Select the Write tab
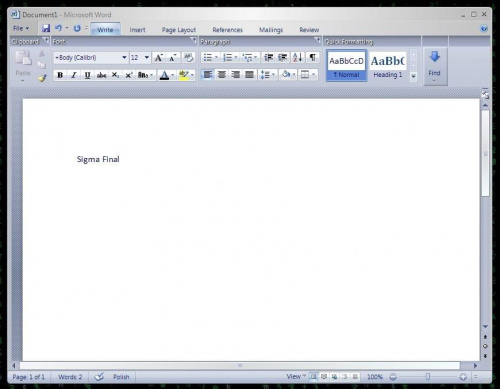 (x=105, y=30)
